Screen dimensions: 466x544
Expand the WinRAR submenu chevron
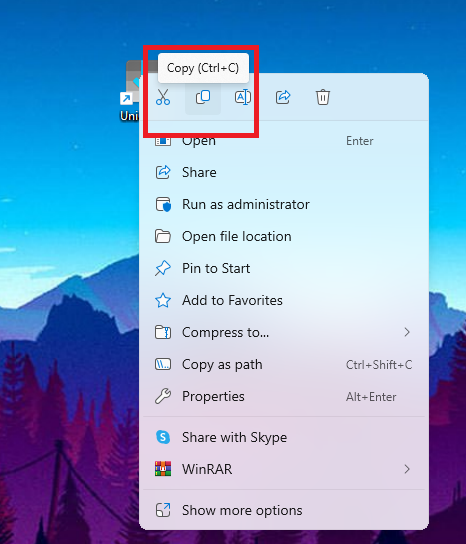(407, 469)
